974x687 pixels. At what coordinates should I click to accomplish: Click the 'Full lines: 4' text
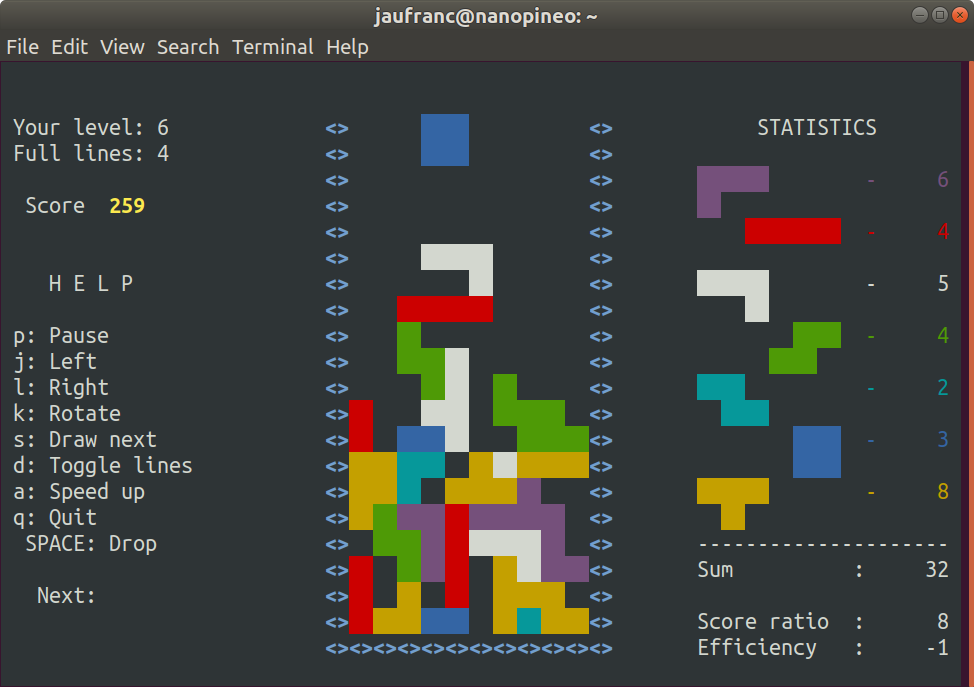click(x=91, y=153)
